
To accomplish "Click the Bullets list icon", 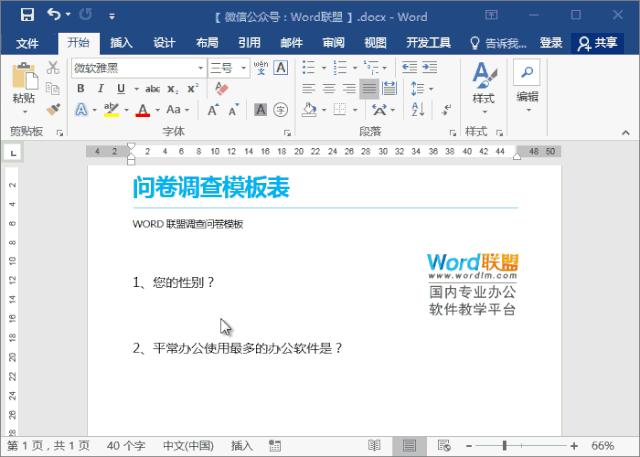I will click(309, 67).
